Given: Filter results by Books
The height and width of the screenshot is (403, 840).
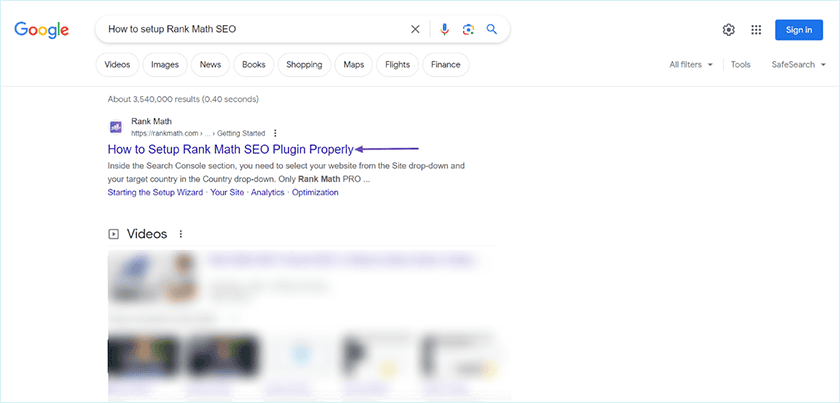Looking at the screenshot, I should click(x=253, y=64).
